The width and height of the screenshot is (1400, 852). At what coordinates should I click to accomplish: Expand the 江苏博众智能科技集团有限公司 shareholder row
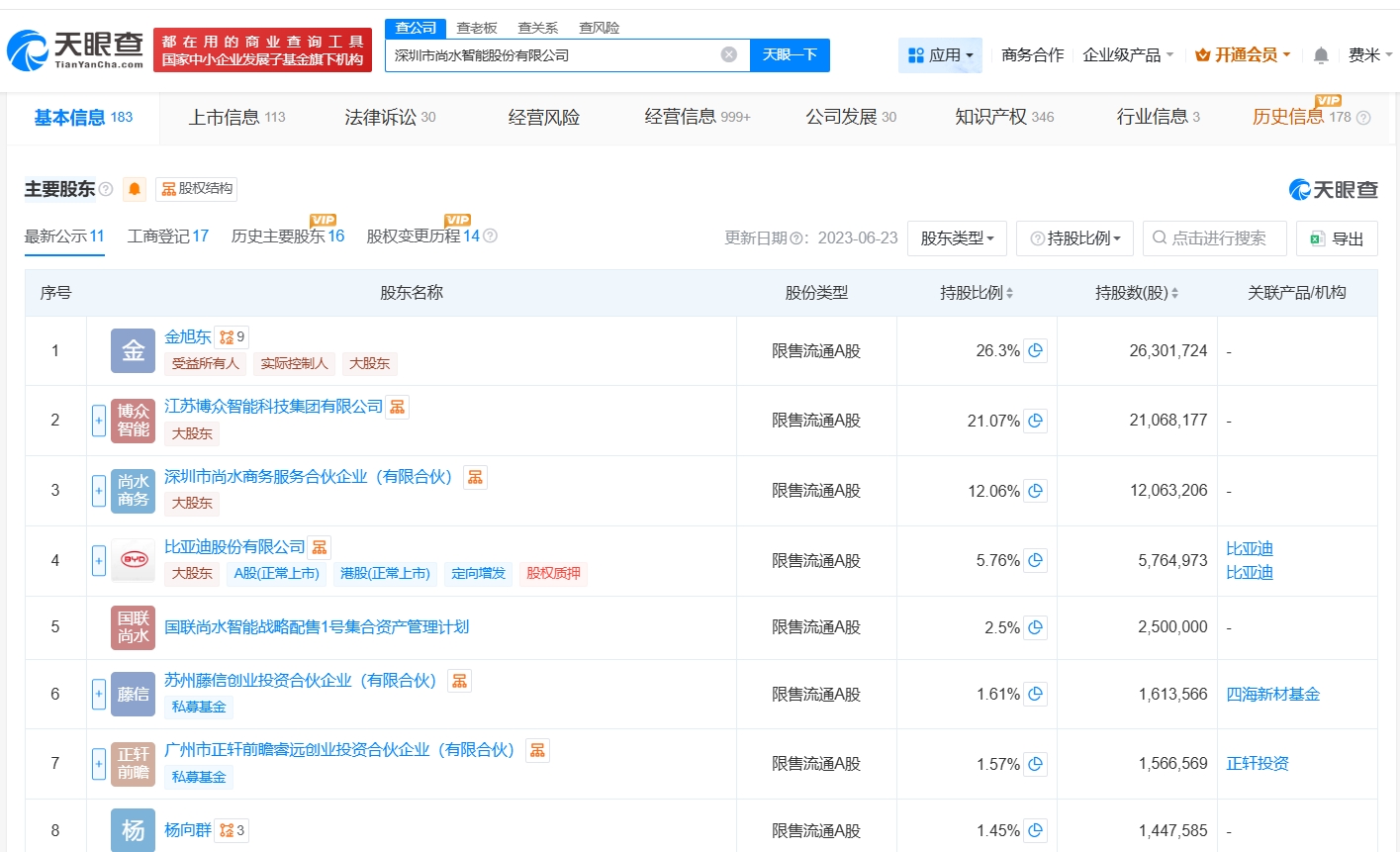point(99,421)
